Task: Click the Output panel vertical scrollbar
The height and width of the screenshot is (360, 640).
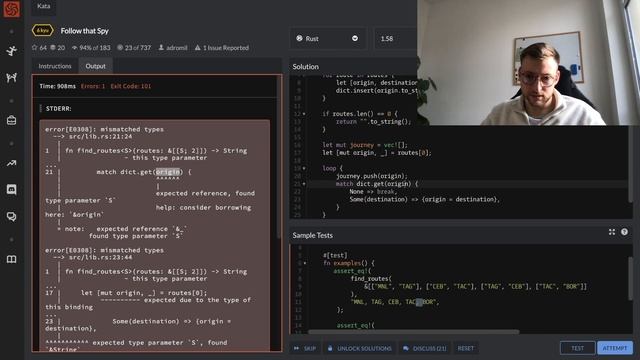Action: [279, 157]
